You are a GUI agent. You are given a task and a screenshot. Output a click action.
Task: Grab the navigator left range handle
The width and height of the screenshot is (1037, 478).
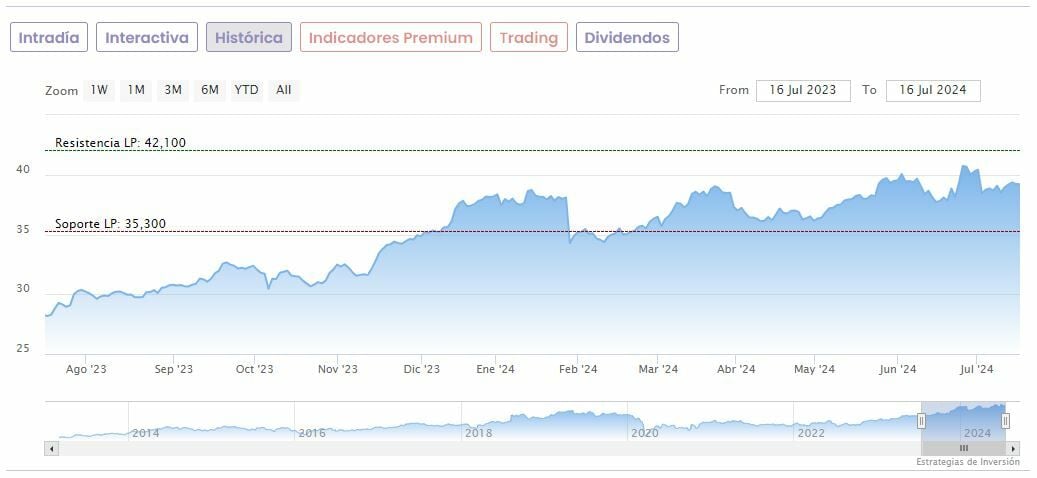point(921,421)
